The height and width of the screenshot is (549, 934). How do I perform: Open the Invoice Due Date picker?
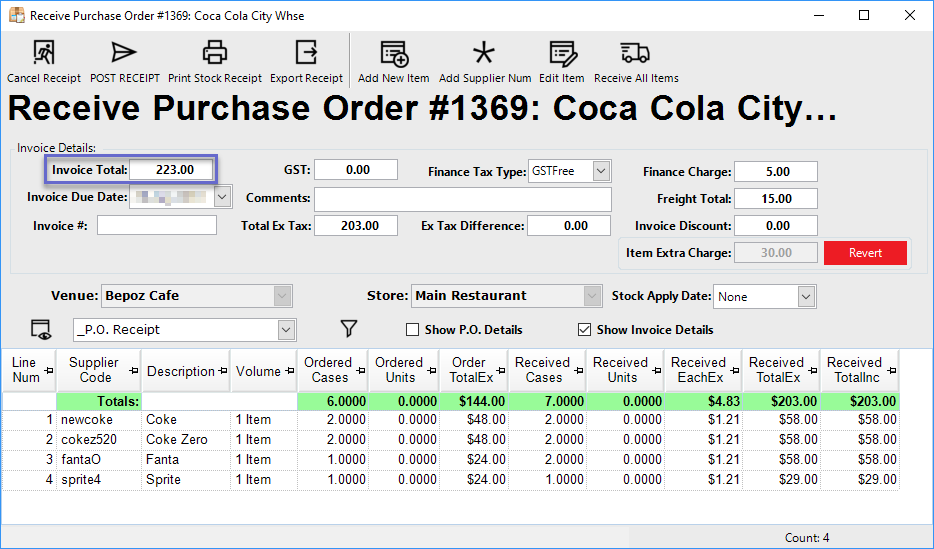coord(222,198)
